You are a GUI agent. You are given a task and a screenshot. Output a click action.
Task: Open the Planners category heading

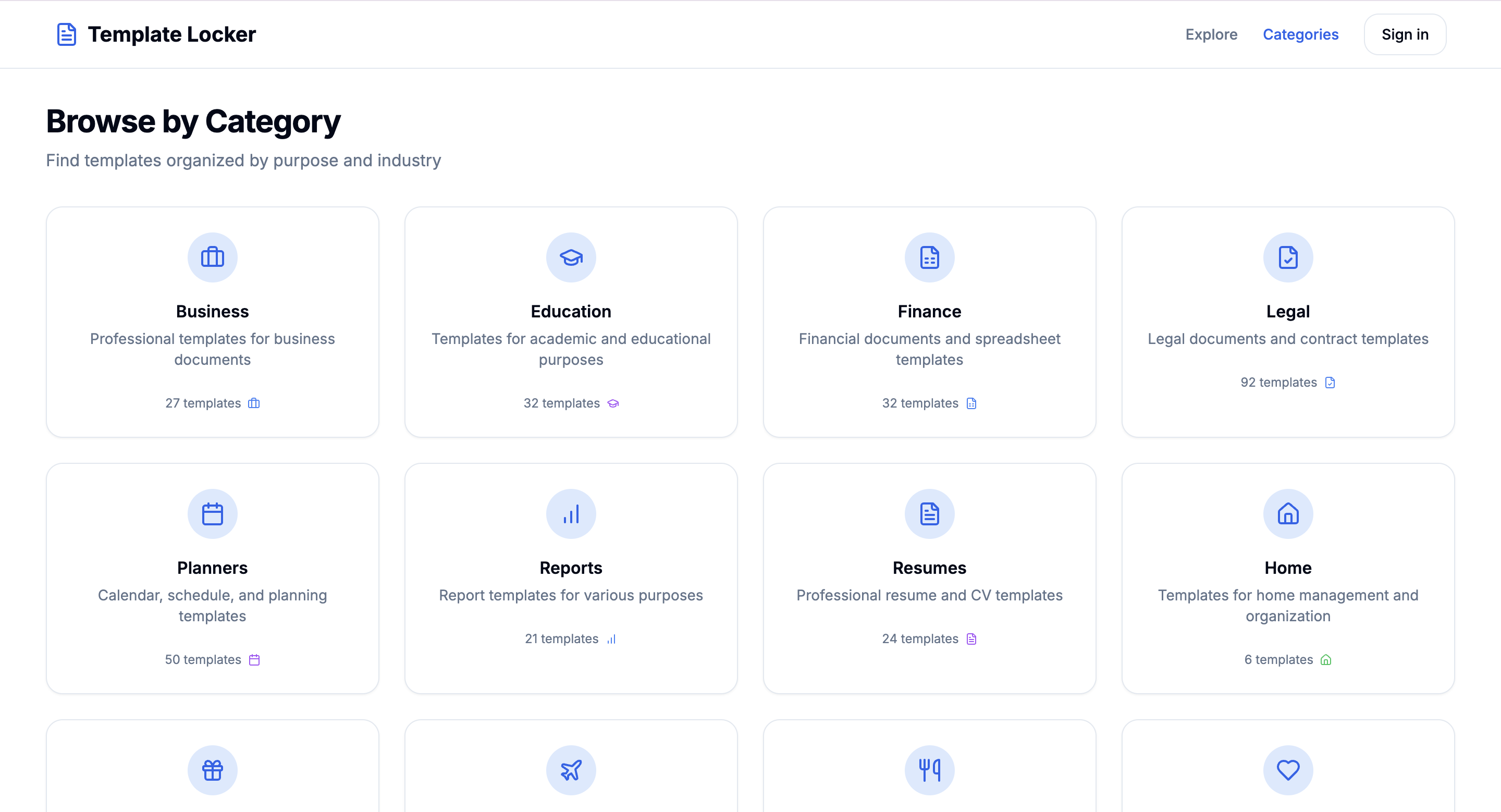pyautogui.click(x=212, y=568)
